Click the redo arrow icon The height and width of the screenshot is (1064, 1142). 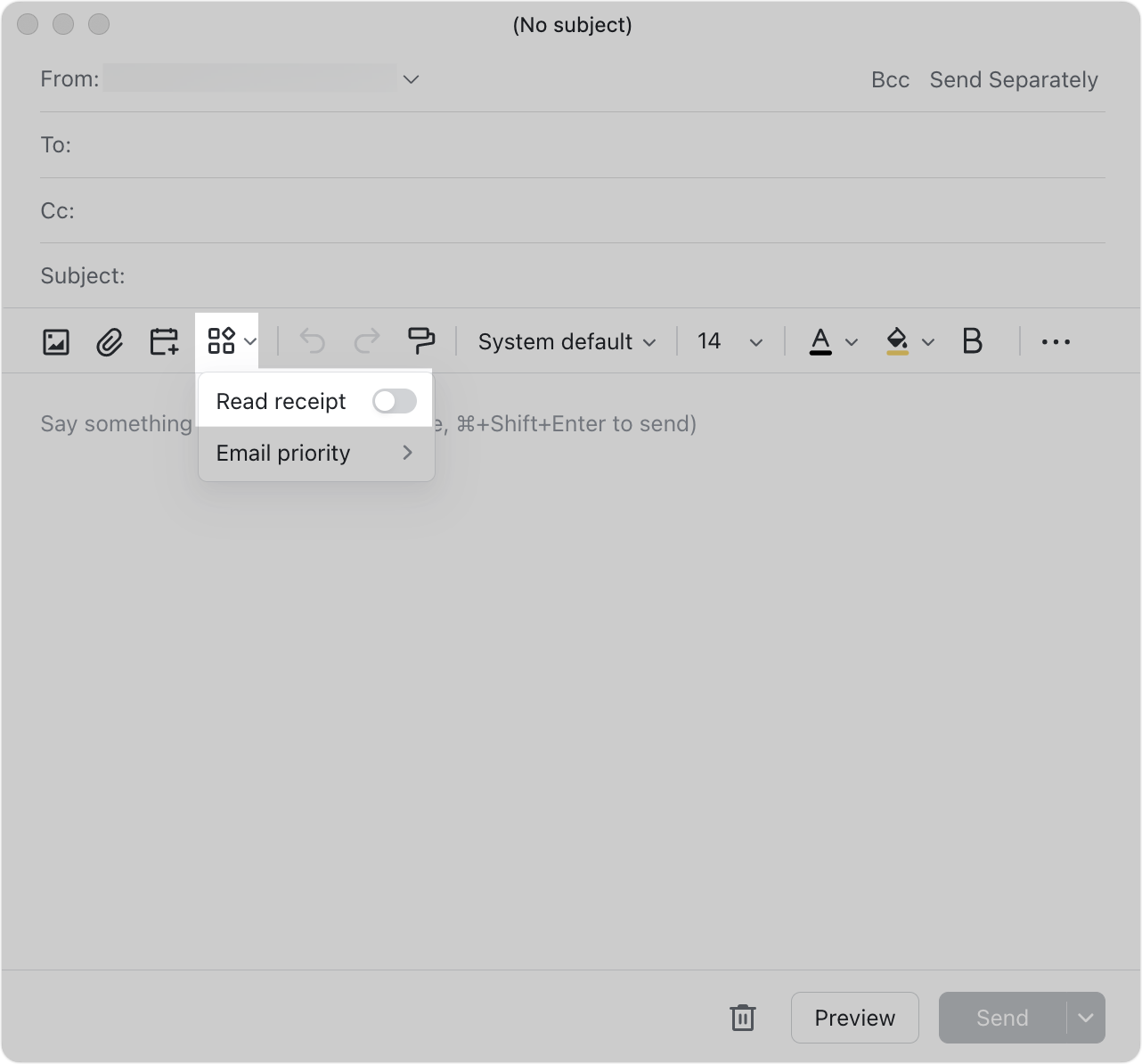pyautogui.click(x=367, y=341)
